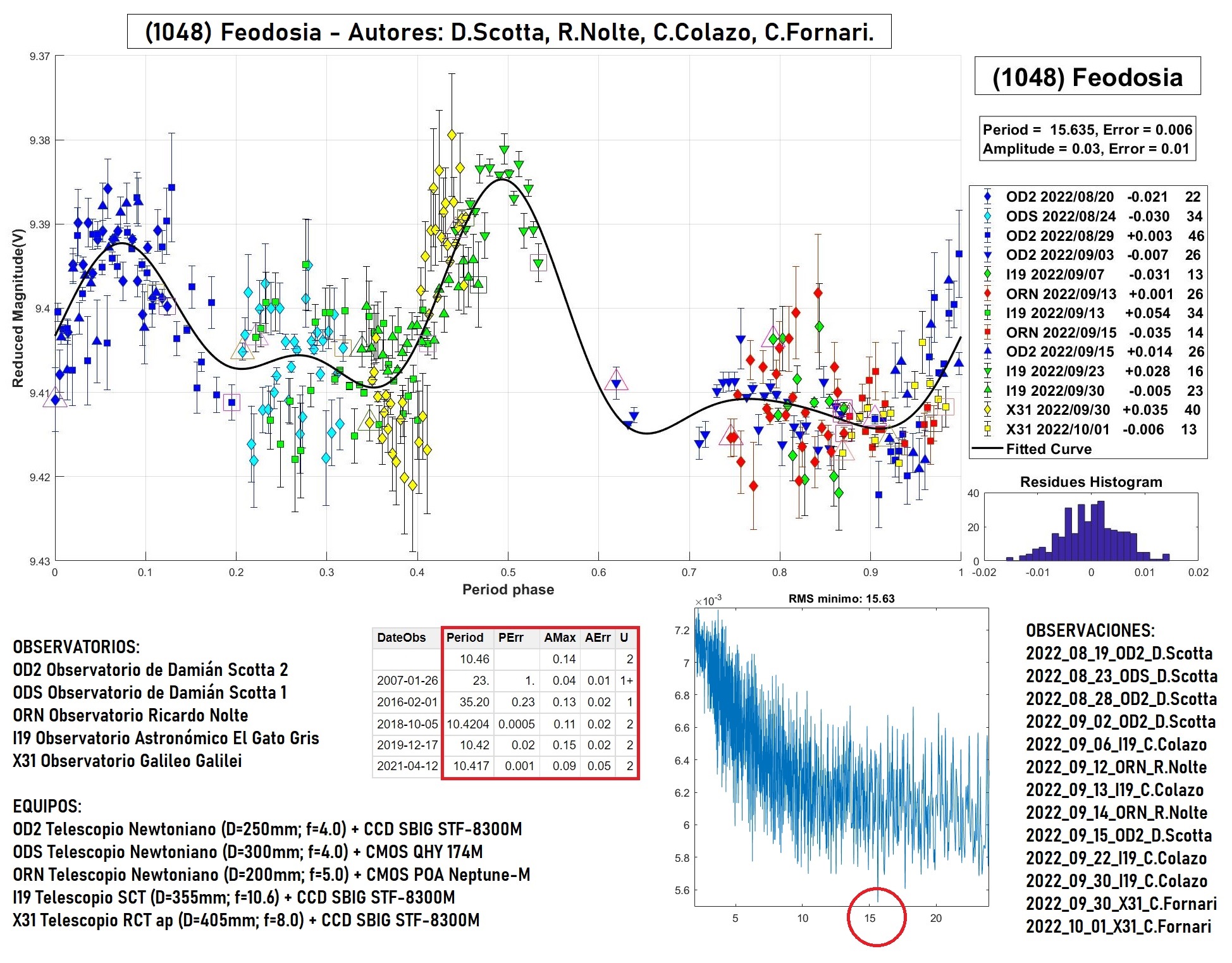Click observation '2022_10_01_X31_C.Fornari'
This screenshot has height=963, width=1232.
tap(1119, 926)
